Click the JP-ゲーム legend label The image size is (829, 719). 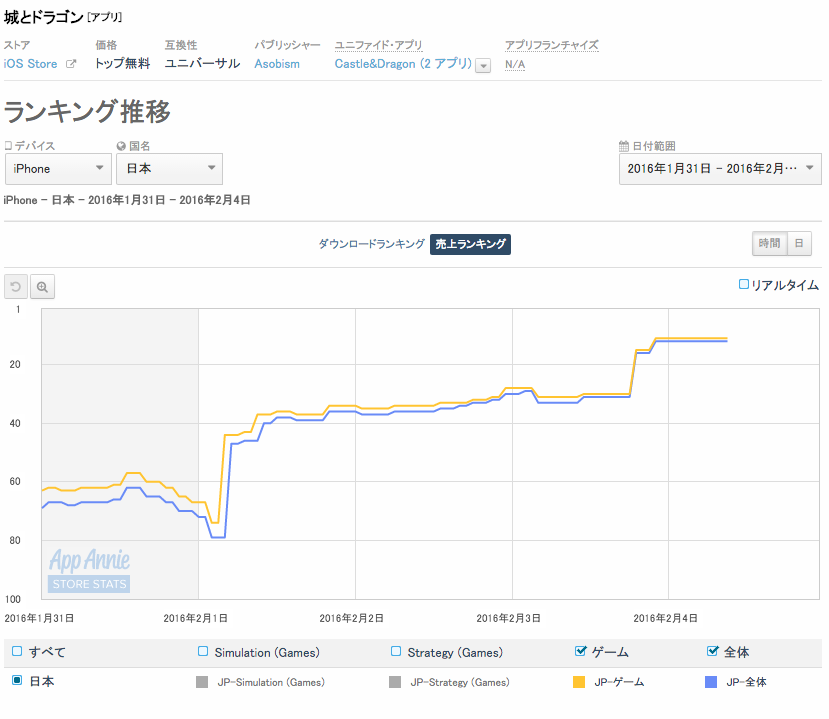point(619,682)
